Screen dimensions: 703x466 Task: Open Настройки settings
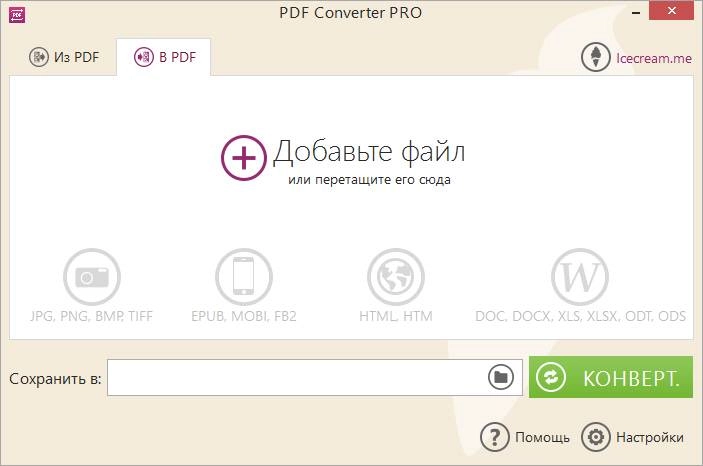pyautogui.click(x=633, y=437)
